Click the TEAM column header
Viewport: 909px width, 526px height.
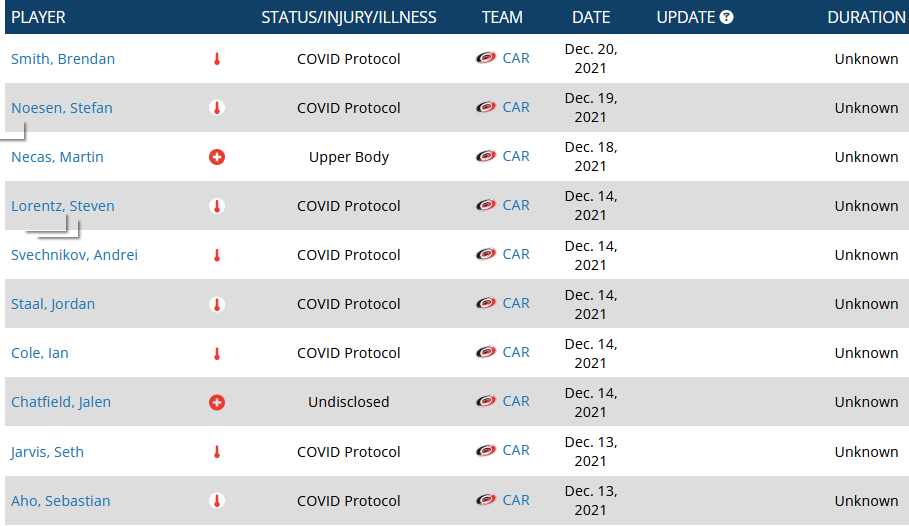[502, 17]
